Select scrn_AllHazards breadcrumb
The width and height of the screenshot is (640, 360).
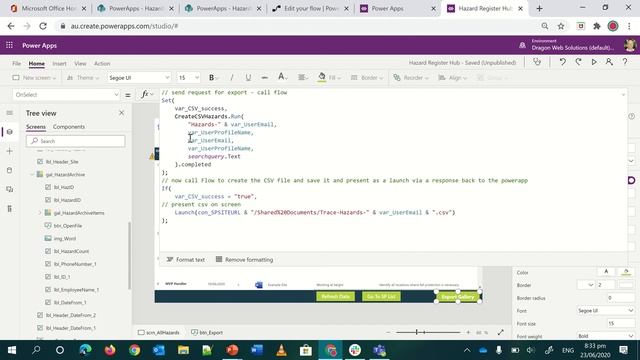click(x=158, y=333)
